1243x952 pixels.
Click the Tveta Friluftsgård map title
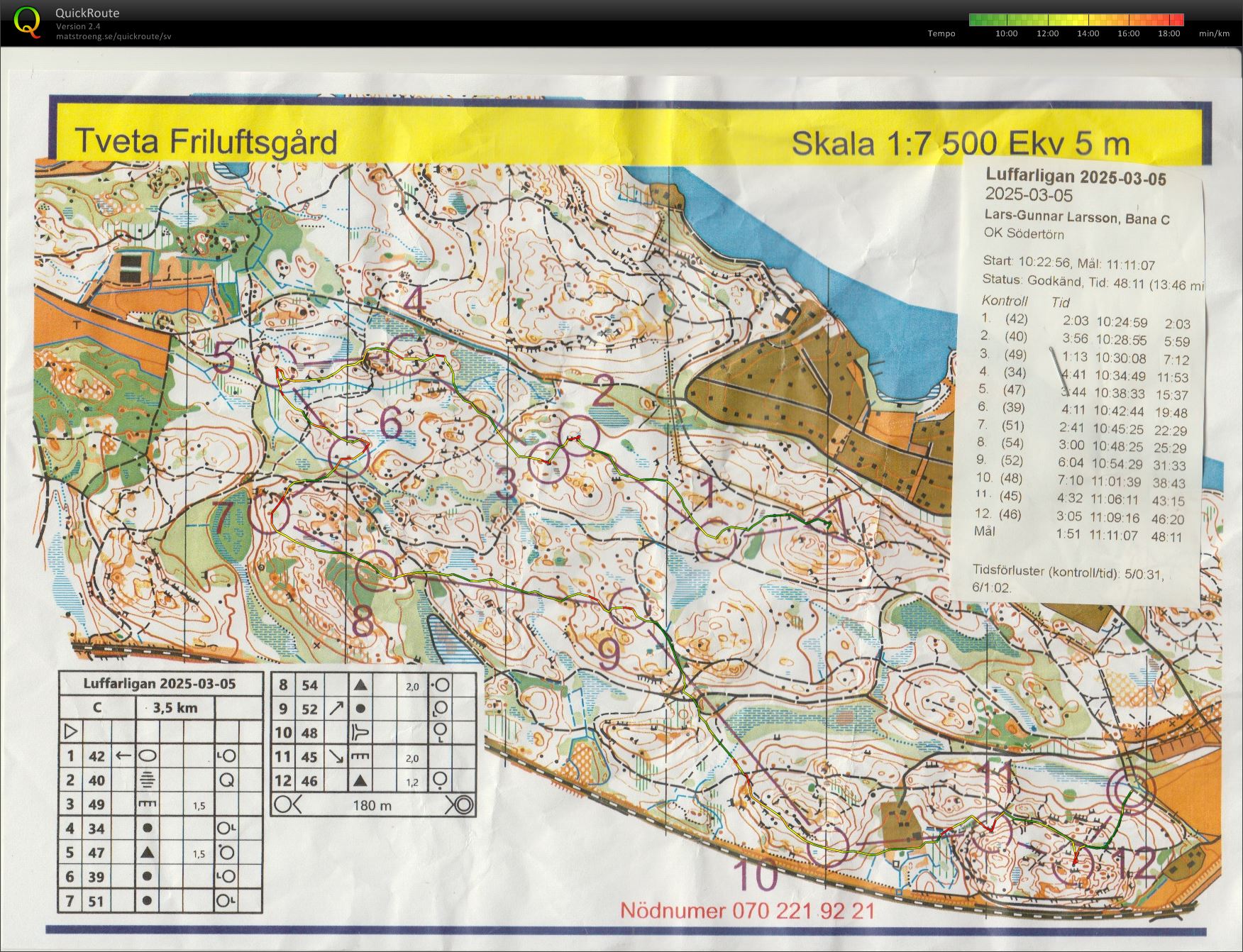206,141
